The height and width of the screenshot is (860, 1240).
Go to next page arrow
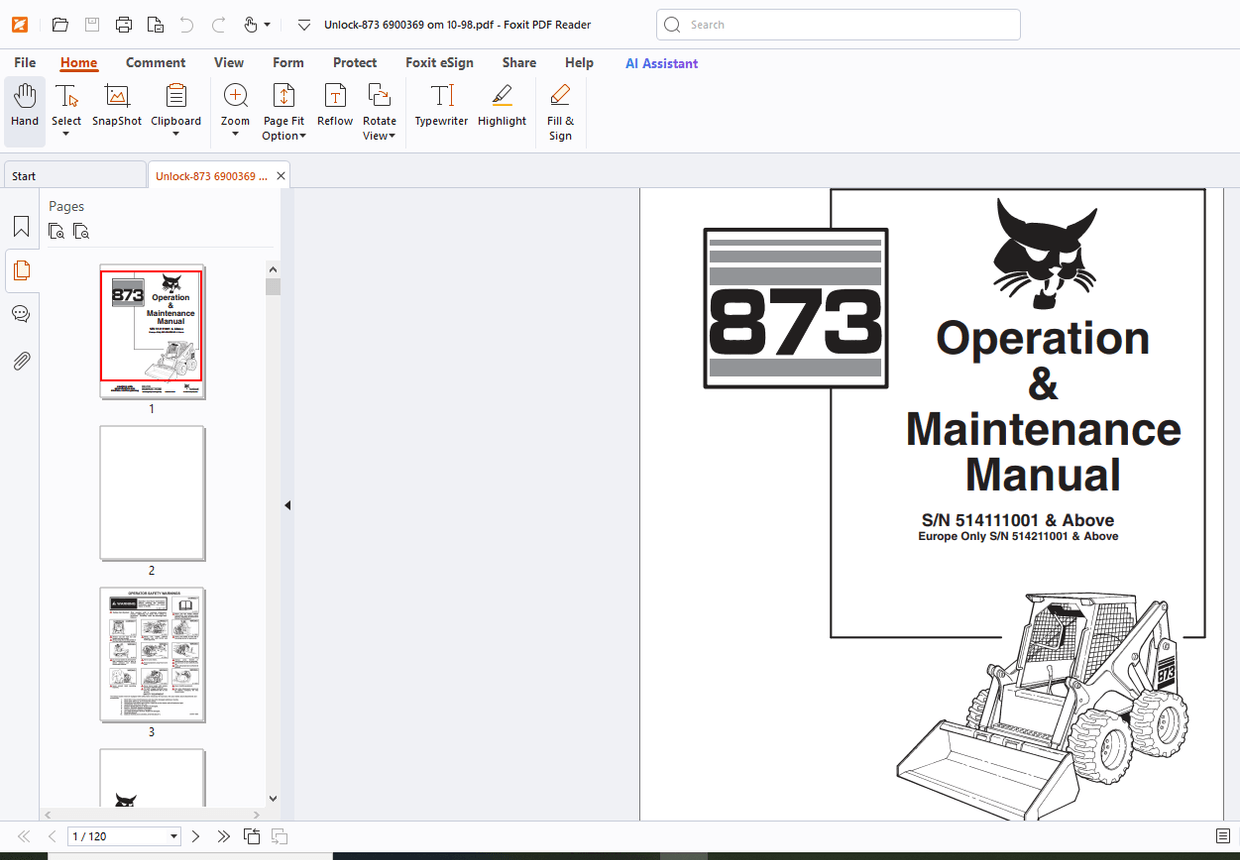pos(196,836)
